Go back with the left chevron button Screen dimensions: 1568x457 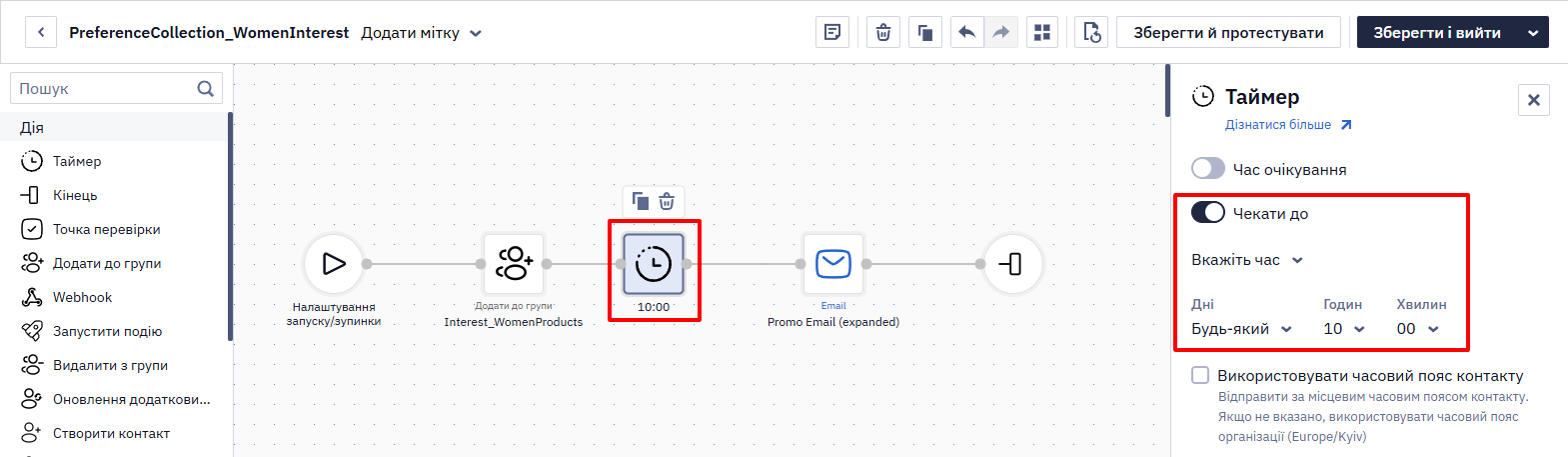coord(41,32)
